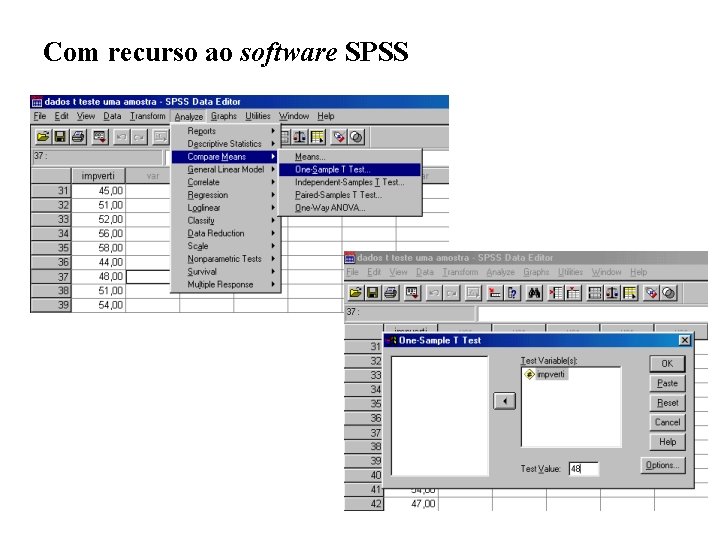Expand the Loglinear submenu
The width and height of the screenshot is (720, 540).
[x=225, y=208]
